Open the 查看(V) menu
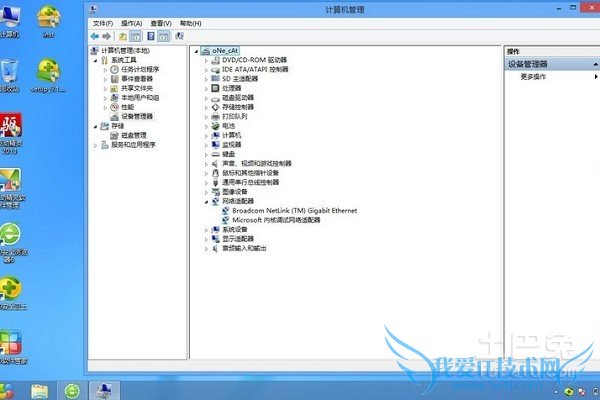Viewport: 600px width, 400px height. (x=161, y=23)
